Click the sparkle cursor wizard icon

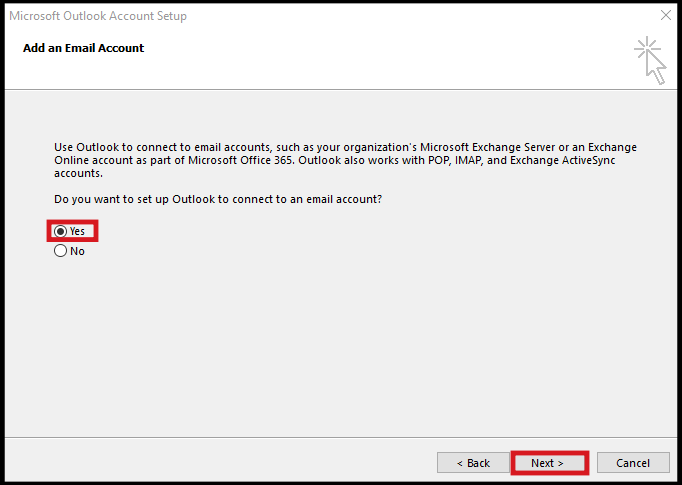(650, 60)
